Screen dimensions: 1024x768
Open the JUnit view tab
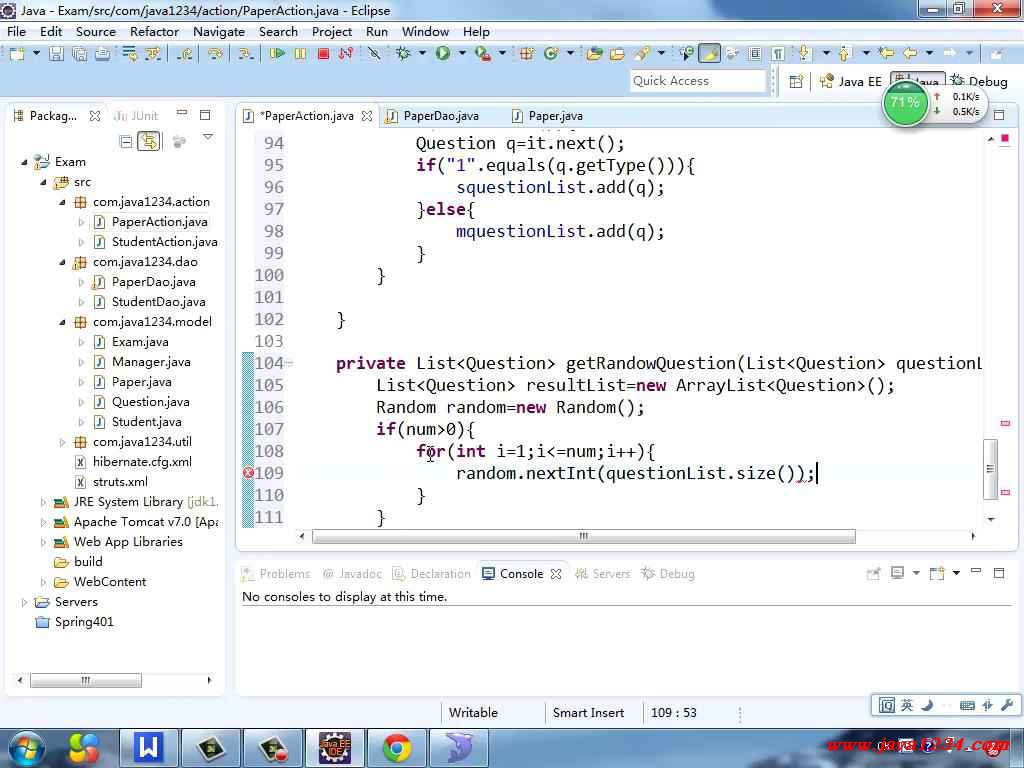coord(136,116)
